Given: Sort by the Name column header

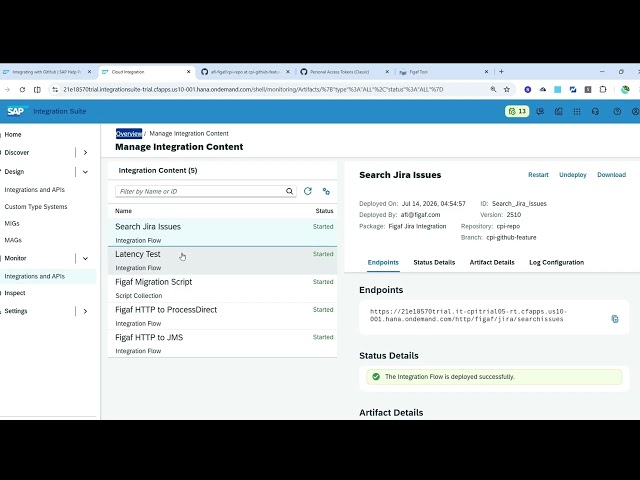Looking at the screenshot, I should pyautogui.click(x=123, y=211).
